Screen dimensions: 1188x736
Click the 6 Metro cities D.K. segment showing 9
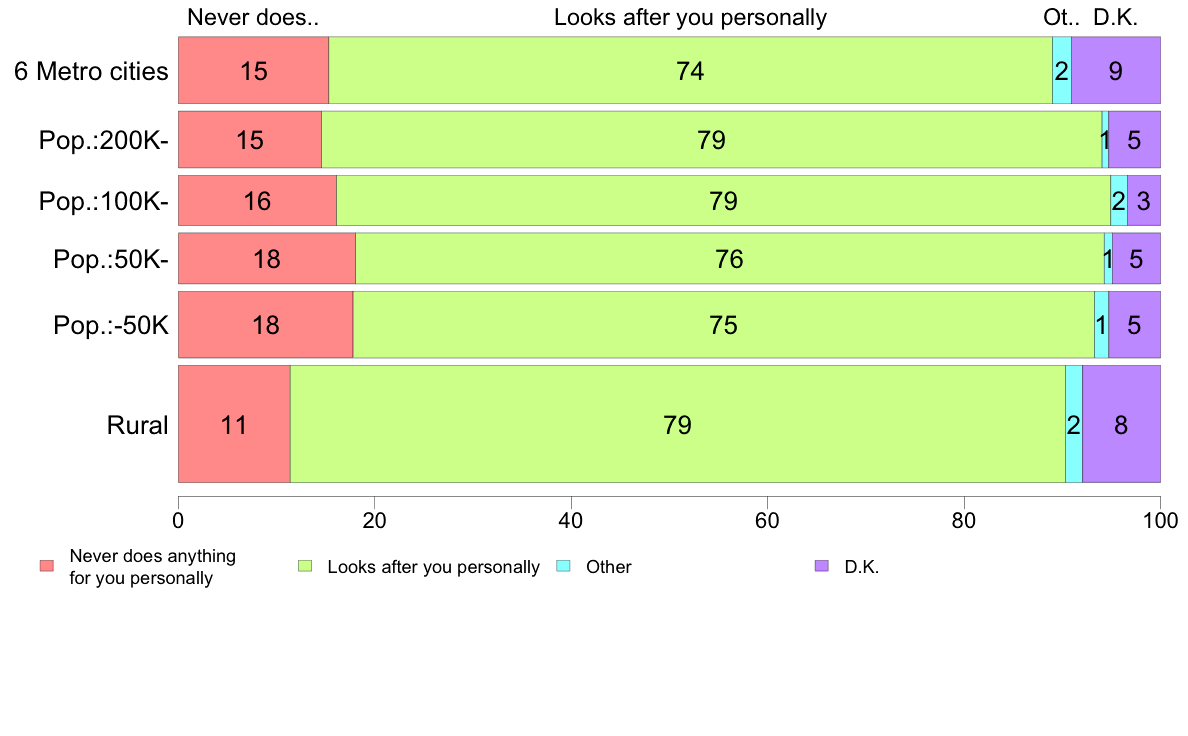pyautogui.click(x=1116, y=70)
